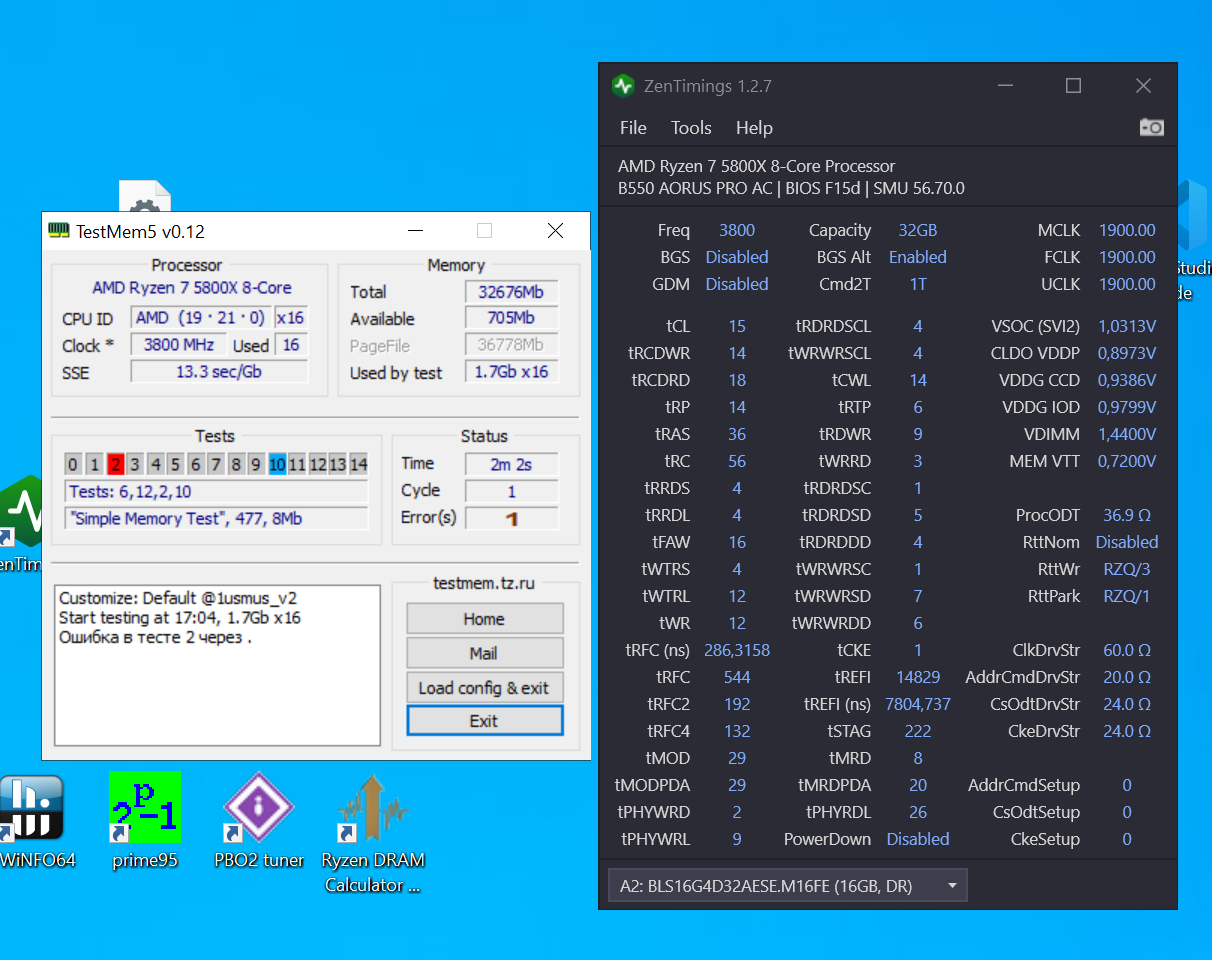
Task: Click 'Simple Memory Test' status line
Action: [217, 518]
